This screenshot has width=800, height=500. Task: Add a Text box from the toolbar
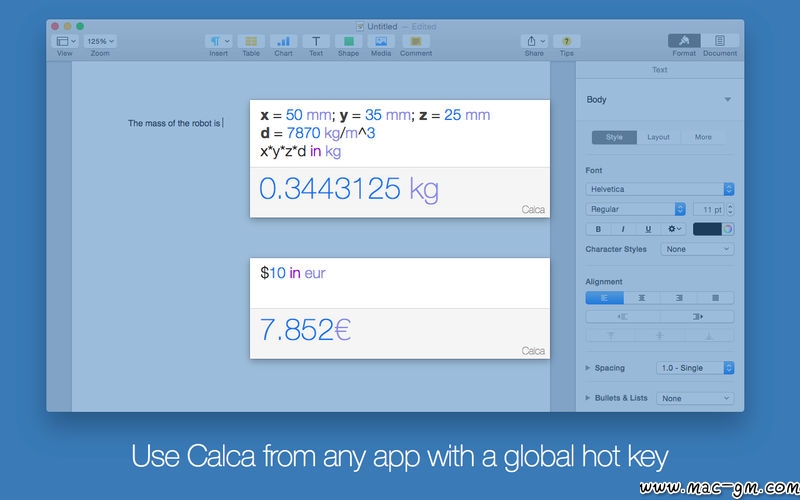pyautogui.click(x=316, y=41)
